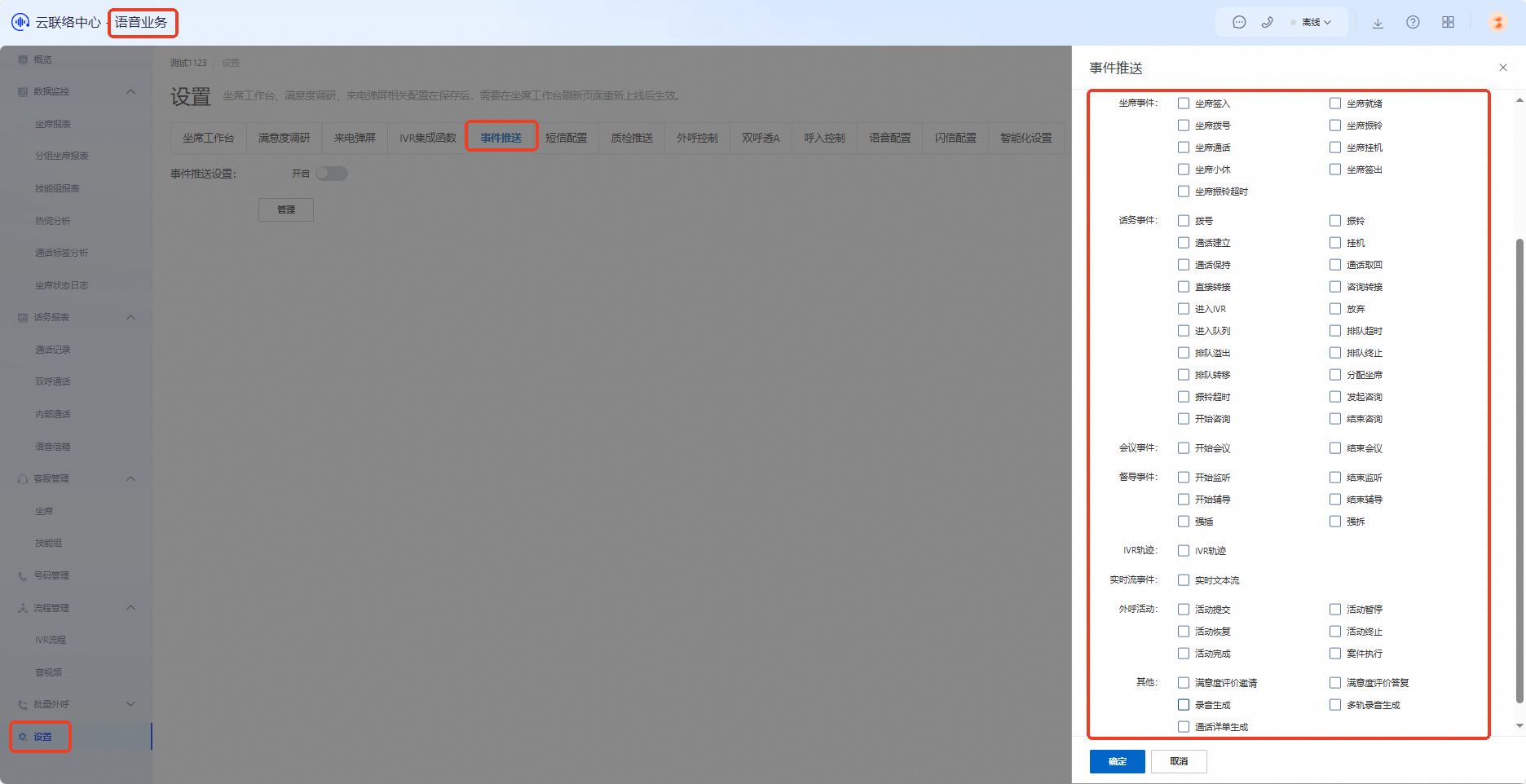The width and height of the screenshot is (1526, 784).
Task: Confirm with the 确定 button
Action: click(x=1118, y=761)
